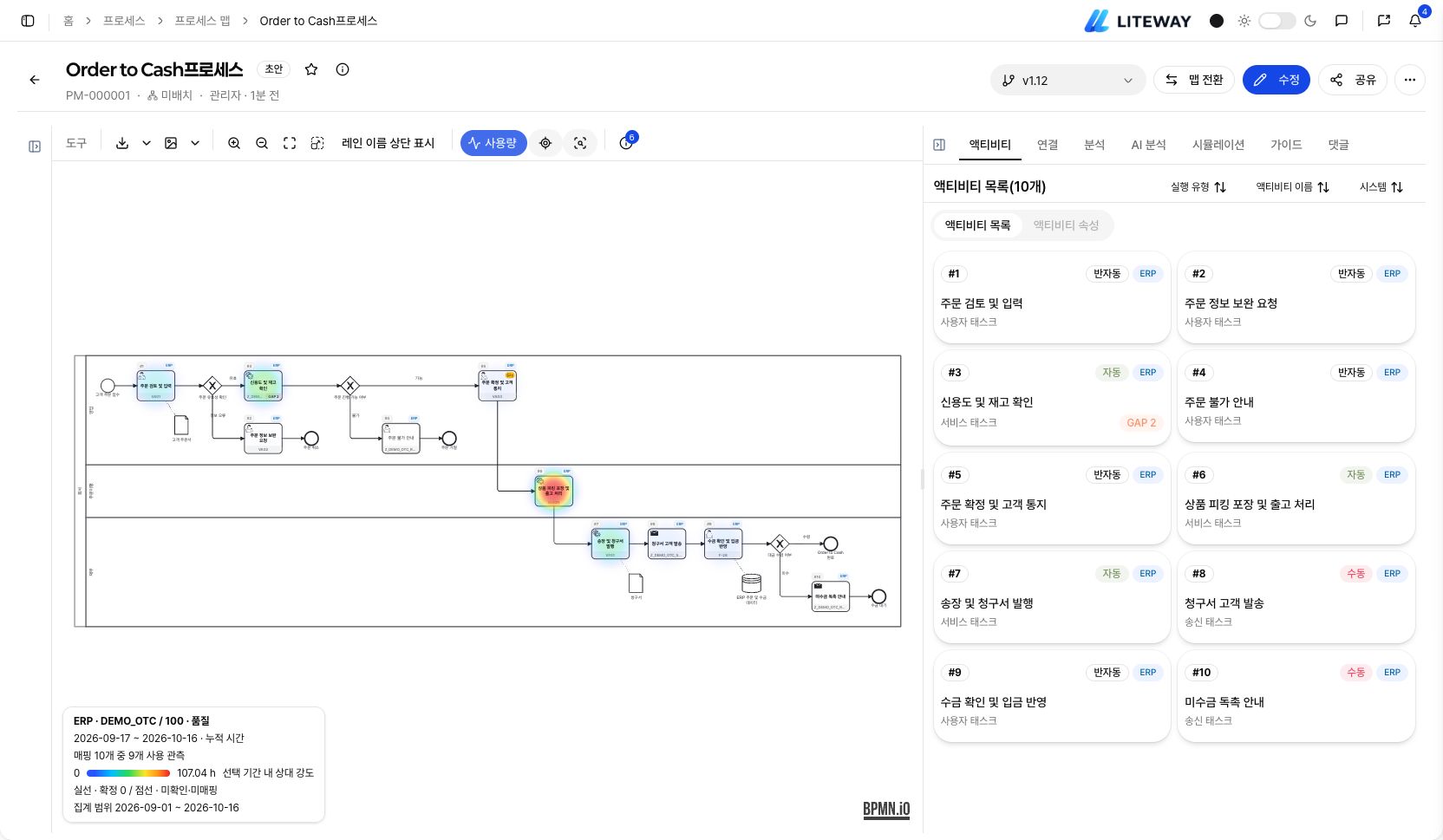Star the Order to Cash process
Image resolution: width=1443 pixels, height=840 pixels.
311,69
